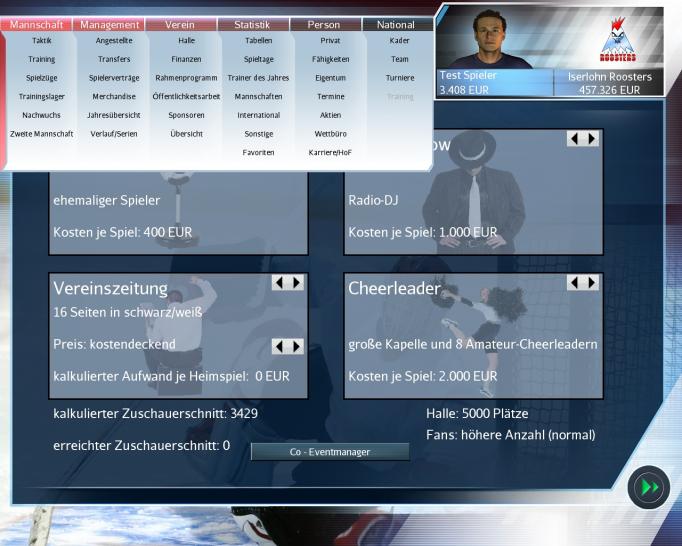The height and width of the screenshot is (546, 682).
Task: Open Rahmenprogramm menu entry
Action: coord(186,78)
